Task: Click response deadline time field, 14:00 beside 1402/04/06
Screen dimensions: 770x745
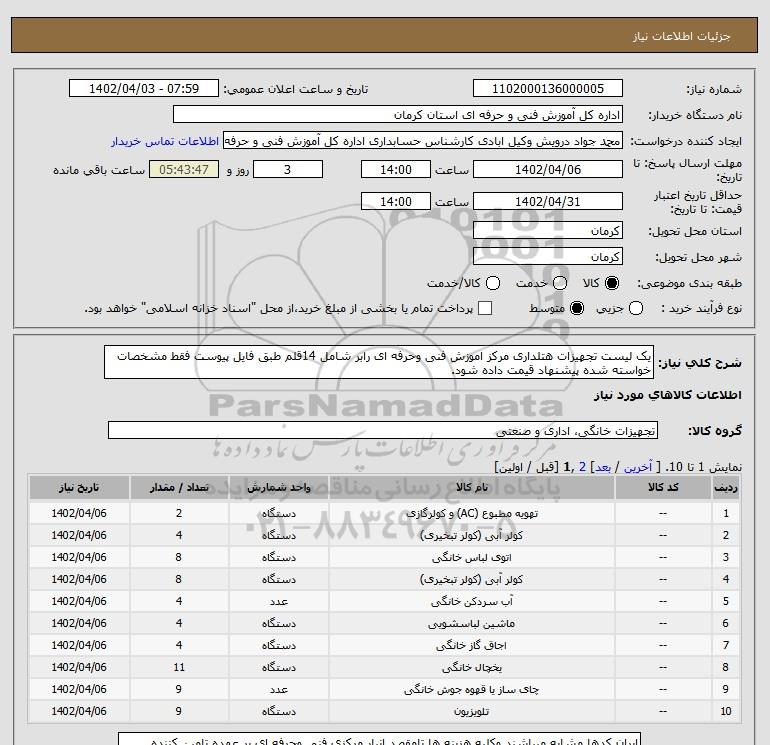Action: tap(396, 170)
